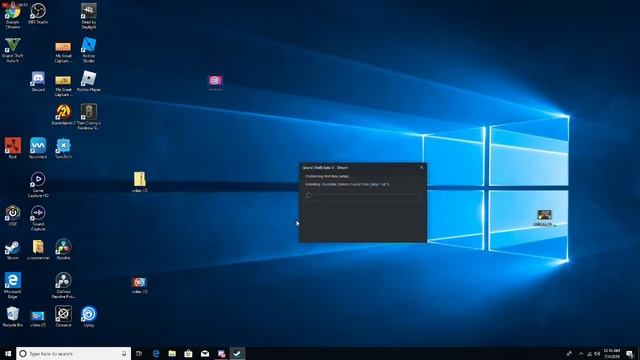Select the Roblox Player icon
Screen dimensions: 640x360
coord(89,81)
